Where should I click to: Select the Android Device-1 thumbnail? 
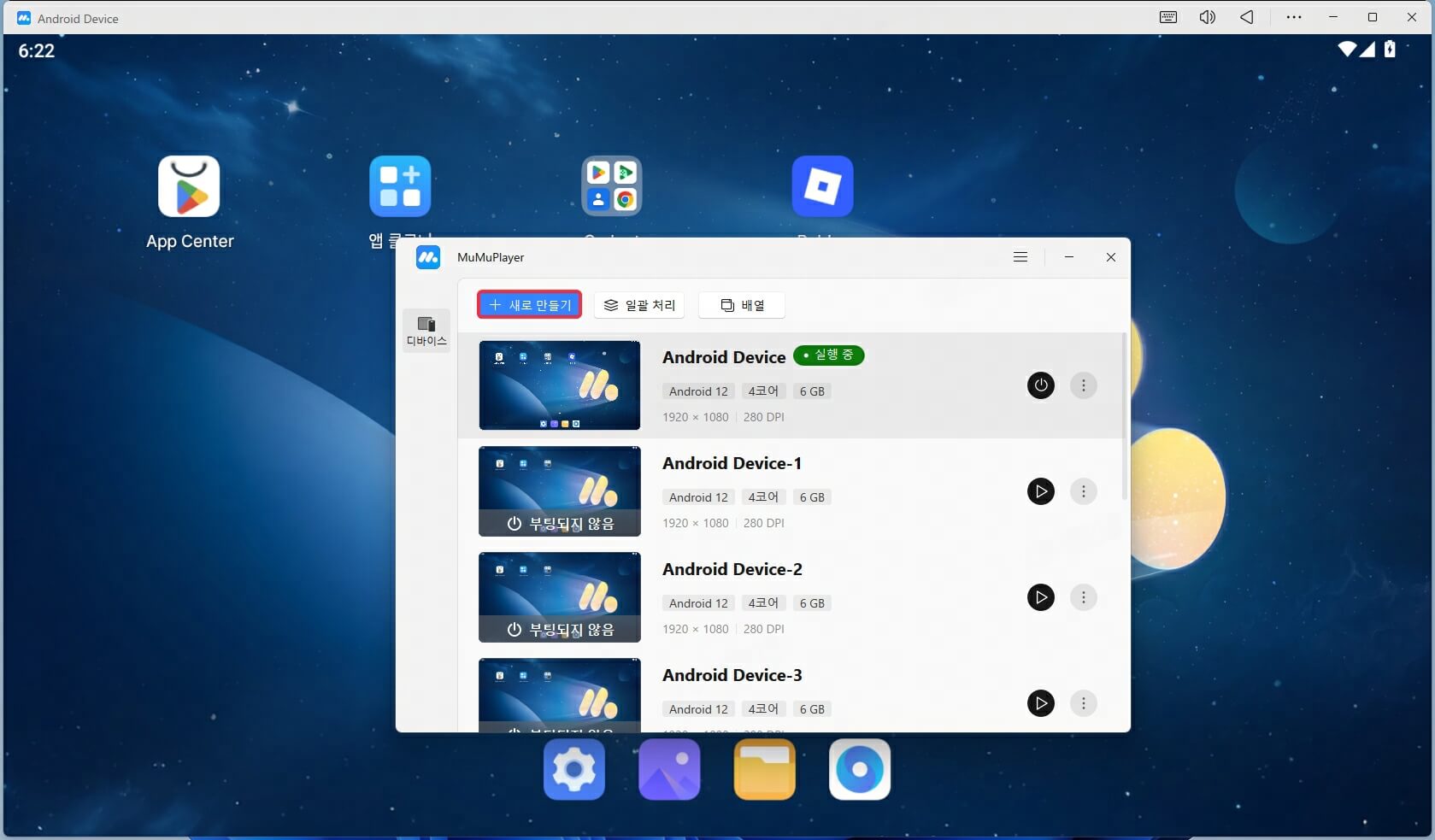560,491
